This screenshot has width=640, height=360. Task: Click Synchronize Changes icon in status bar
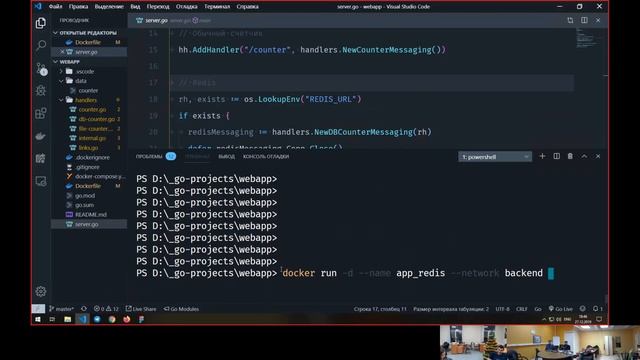tap(84, 309)
